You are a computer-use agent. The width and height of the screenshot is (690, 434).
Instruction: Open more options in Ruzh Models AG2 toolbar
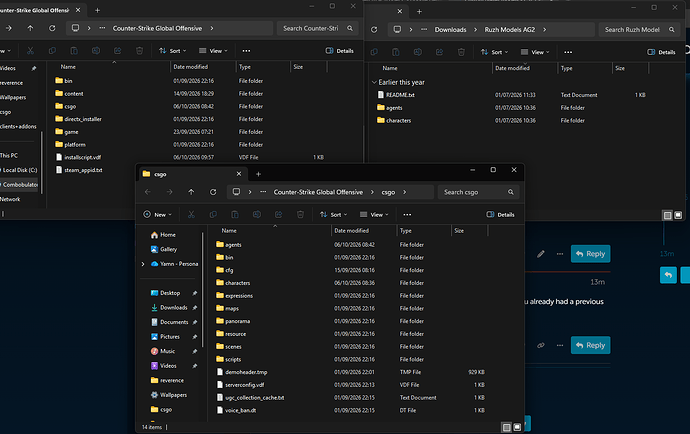568,52
